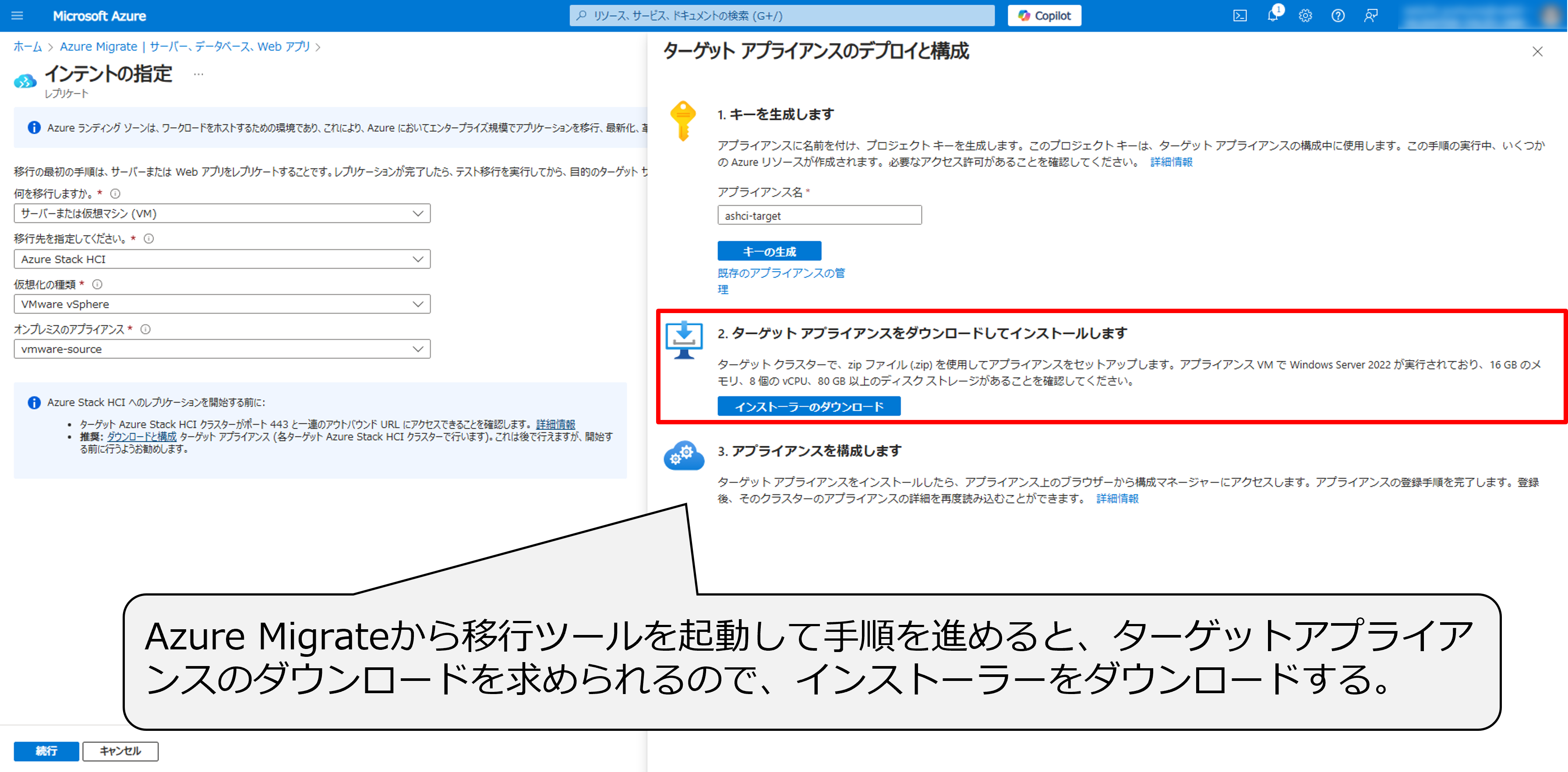Open the Azure Migrate breadcrumb link

tap(184, 47)
